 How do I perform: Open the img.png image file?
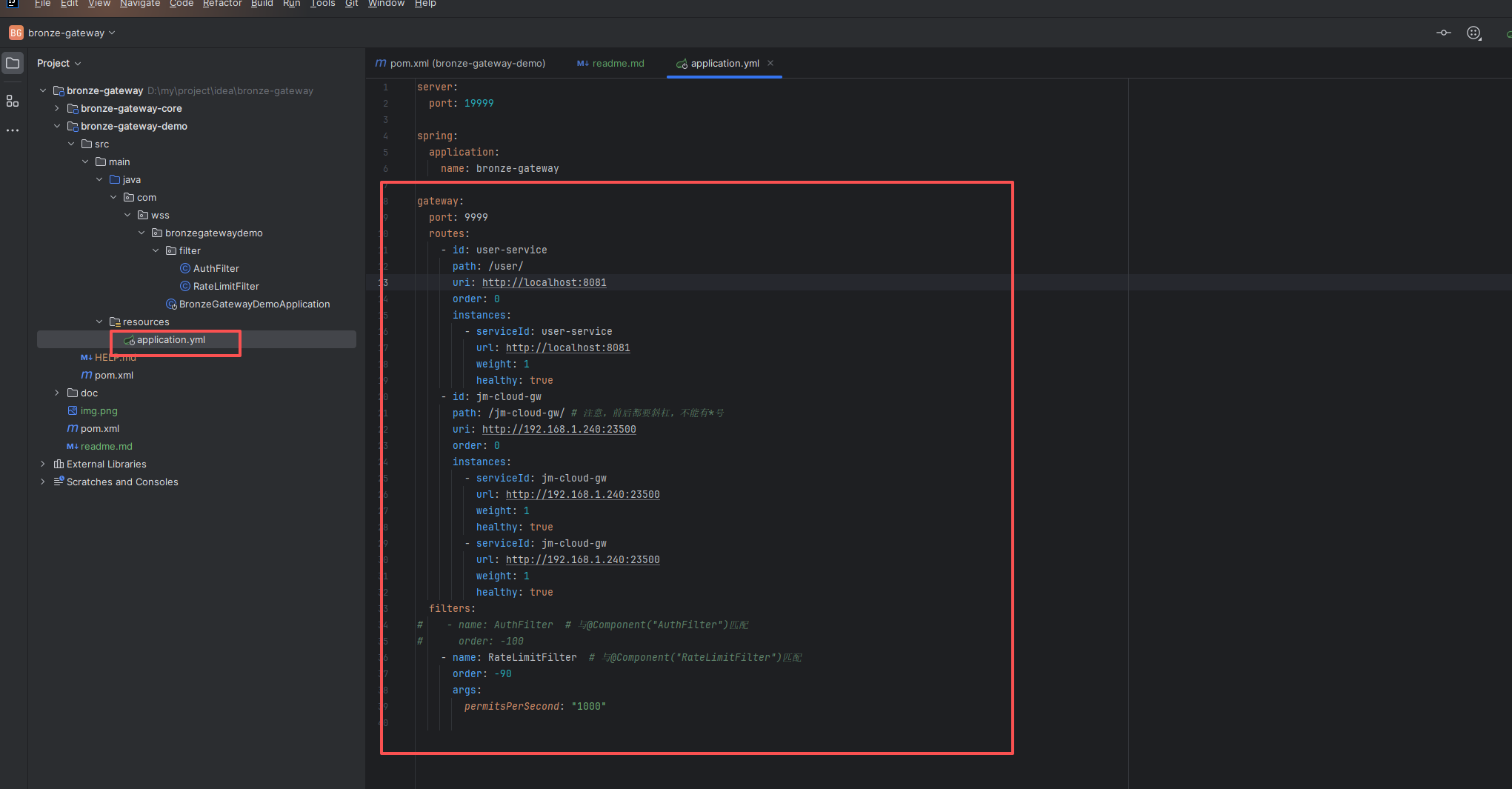coord(99,410)
